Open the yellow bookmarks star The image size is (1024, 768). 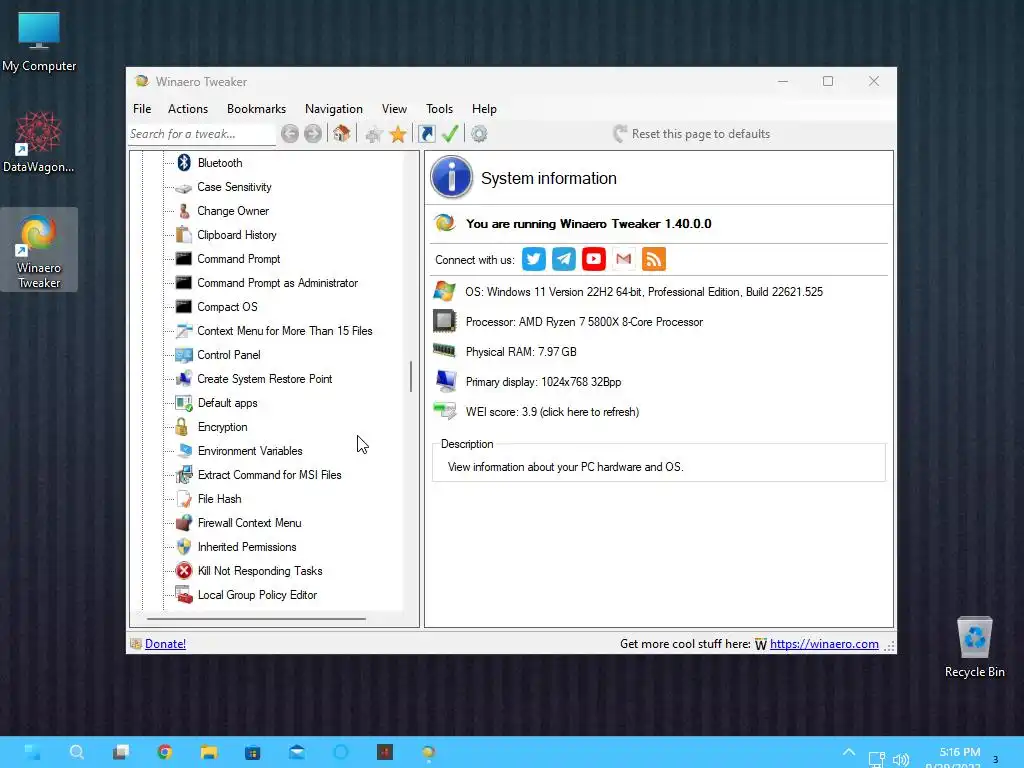click(x=398, y=135)
